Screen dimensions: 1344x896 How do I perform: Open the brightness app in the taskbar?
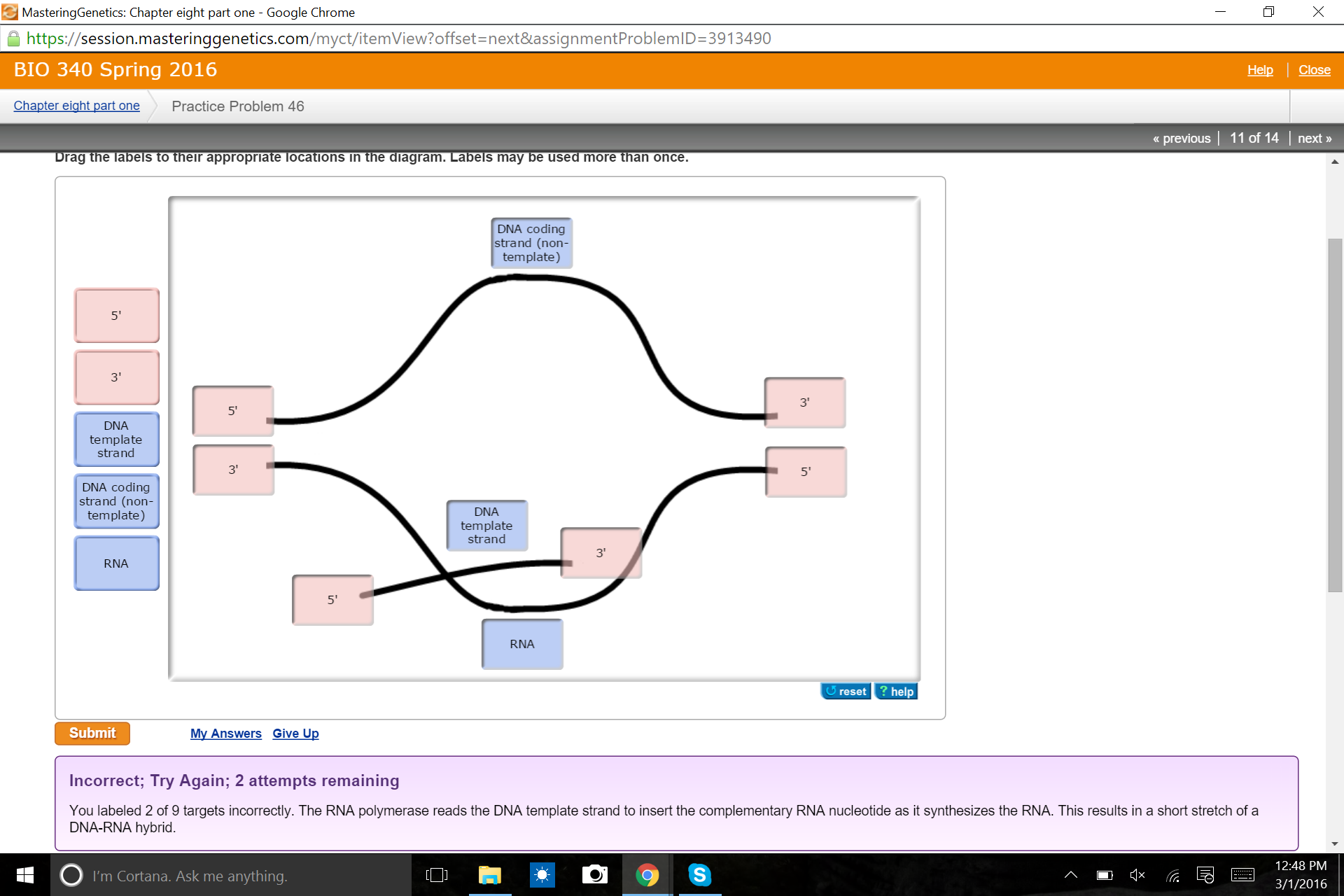click(542, 875)
